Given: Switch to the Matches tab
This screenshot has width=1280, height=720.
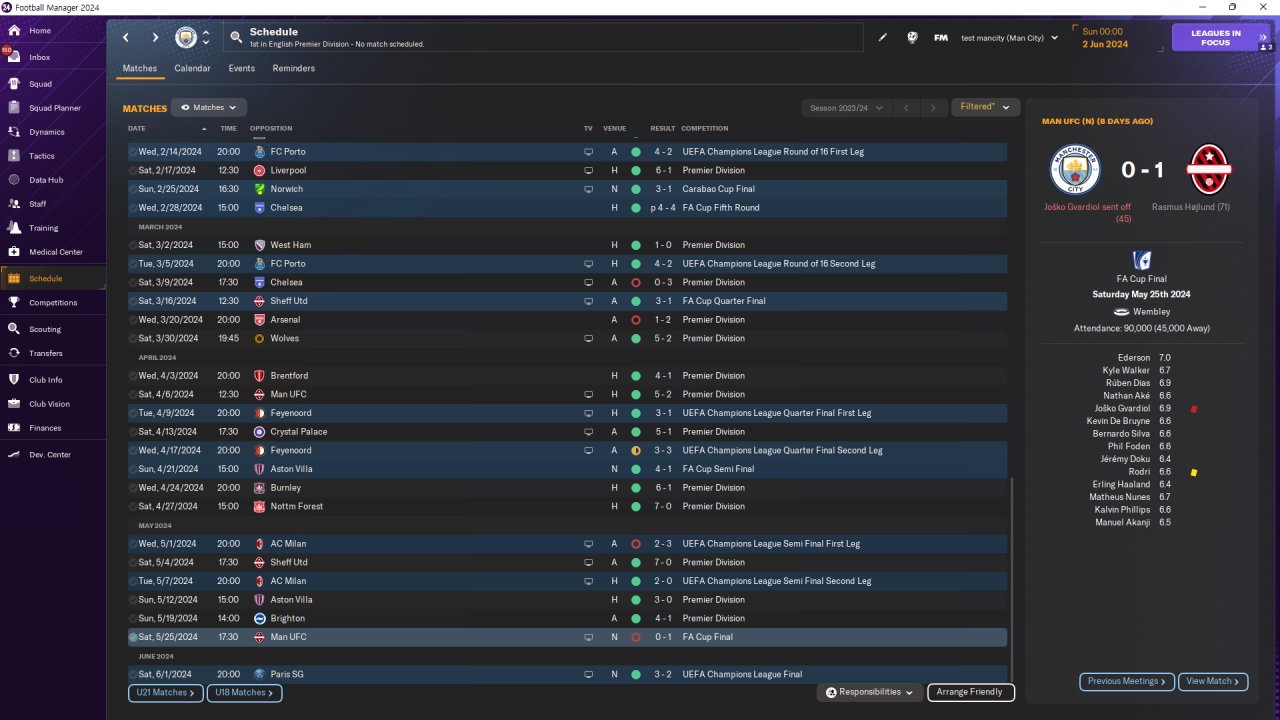Looking at the screenshot, I should point(140,68).
